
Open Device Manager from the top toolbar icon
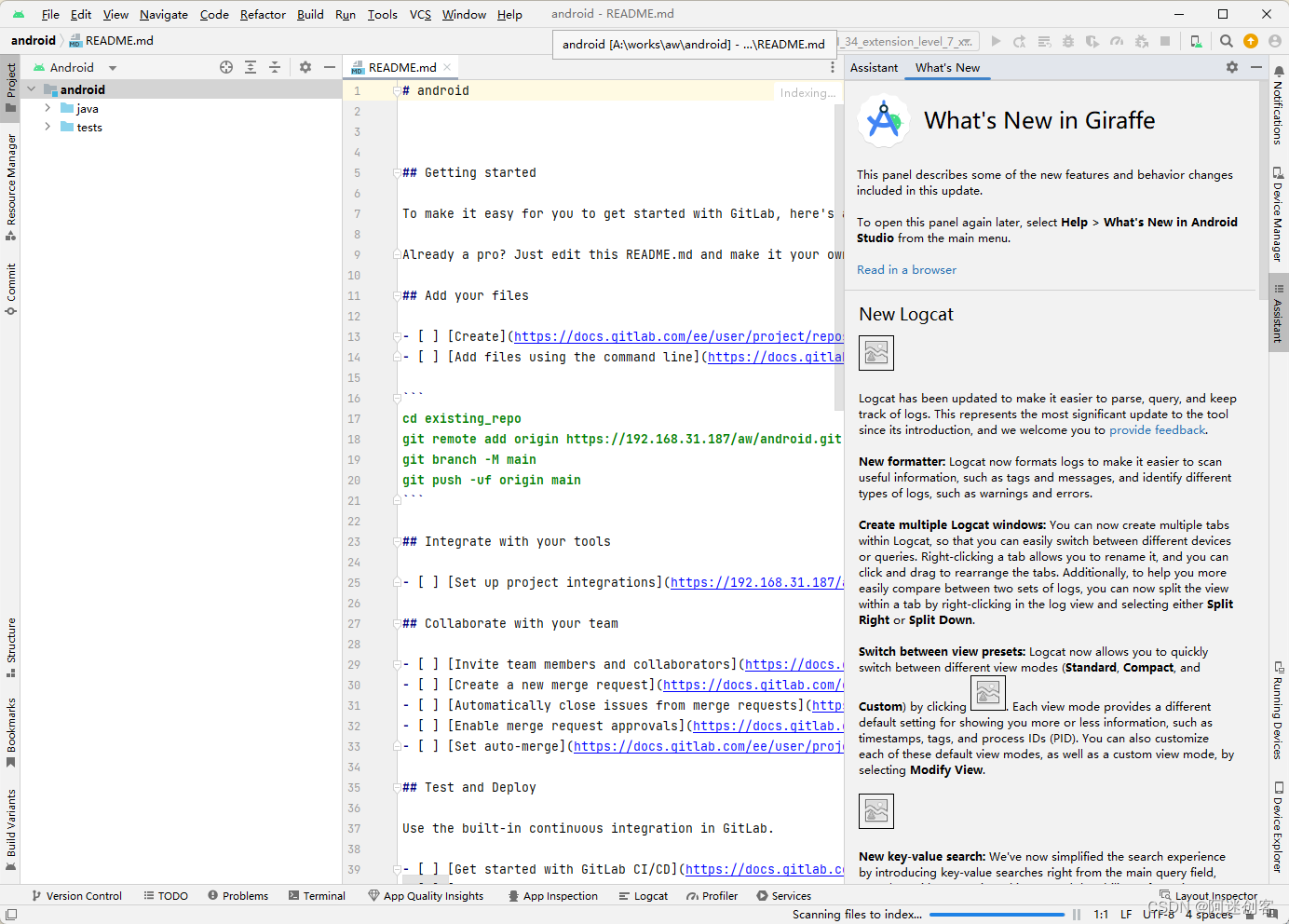point(1196,41)
